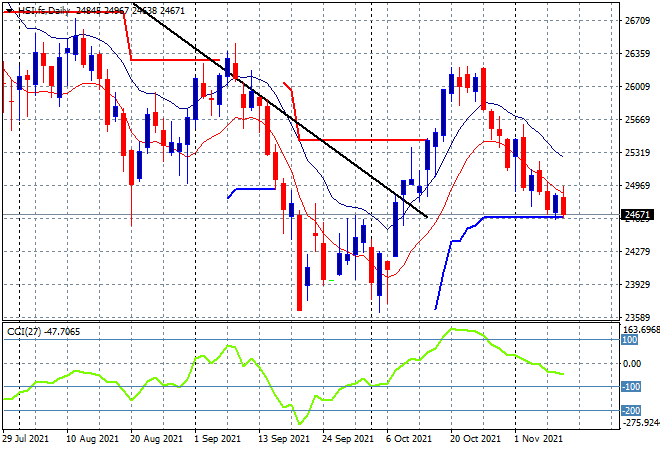Click the 20 Oct 2021 date label

click(x=476, y=439)
